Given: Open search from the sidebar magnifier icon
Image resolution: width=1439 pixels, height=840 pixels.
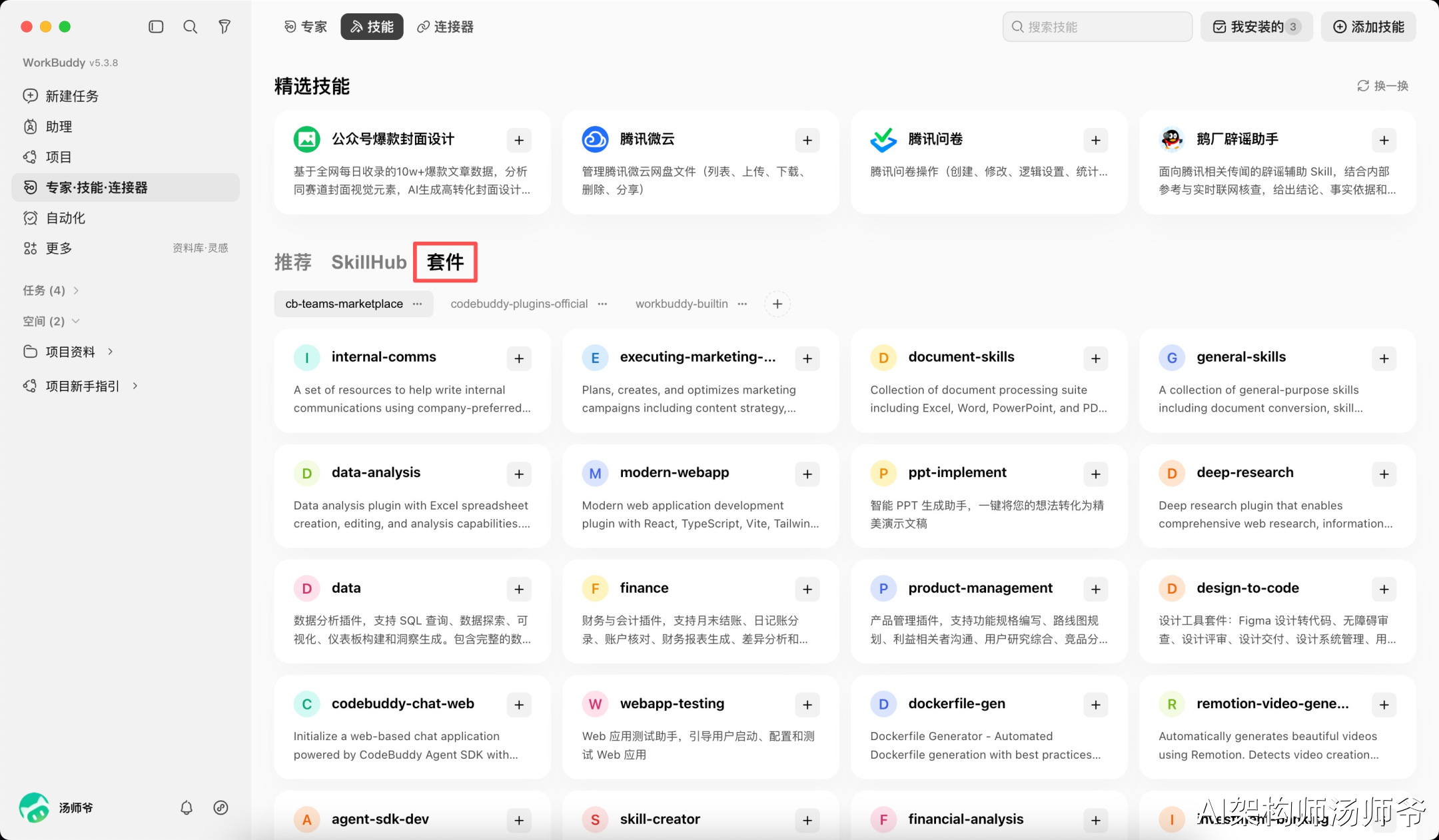Looking at the screenshot, I should (191, 27).
